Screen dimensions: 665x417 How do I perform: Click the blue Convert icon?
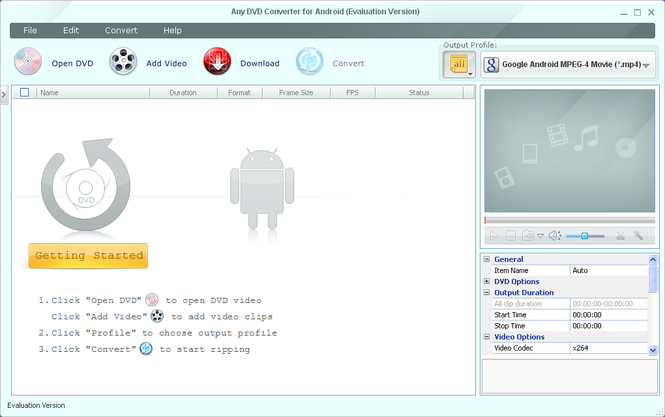(310, 62)
